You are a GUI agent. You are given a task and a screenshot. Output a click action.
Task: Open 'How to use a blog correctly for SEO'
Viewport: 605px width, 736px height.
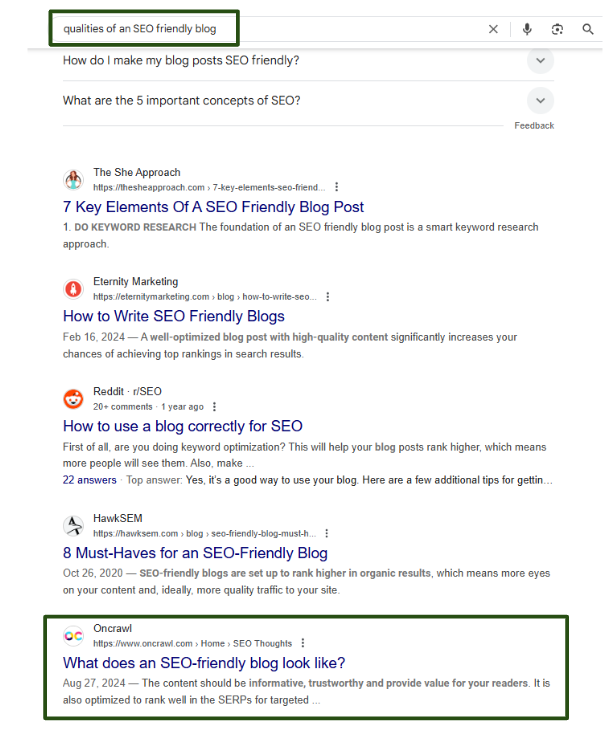click(183, 426)
